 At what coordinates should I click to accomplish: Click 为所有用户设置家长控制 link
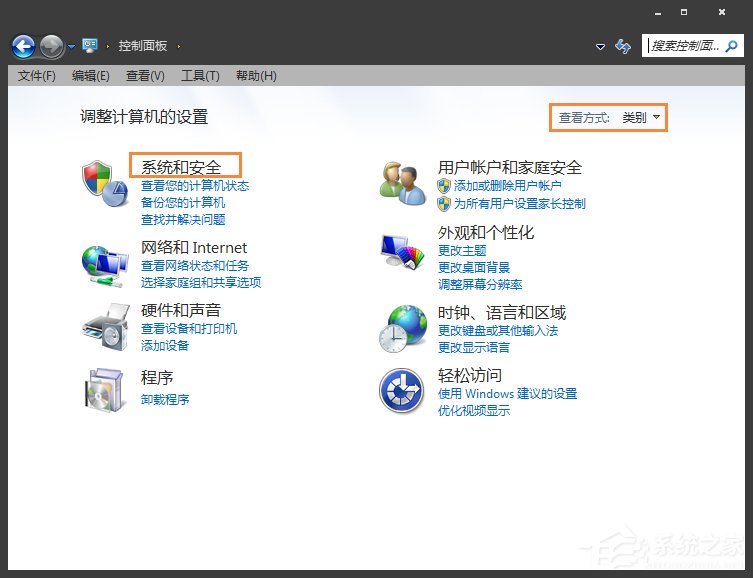click(520, 204)
